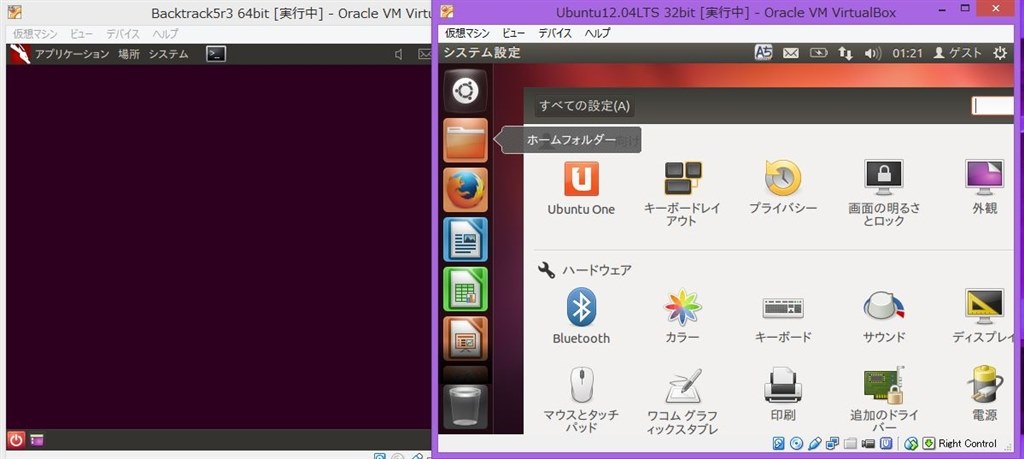The height and width of the screenshot is (459, 1024).
Task: Open ビュー menu in Backtrack VM window
Action: 82,34
